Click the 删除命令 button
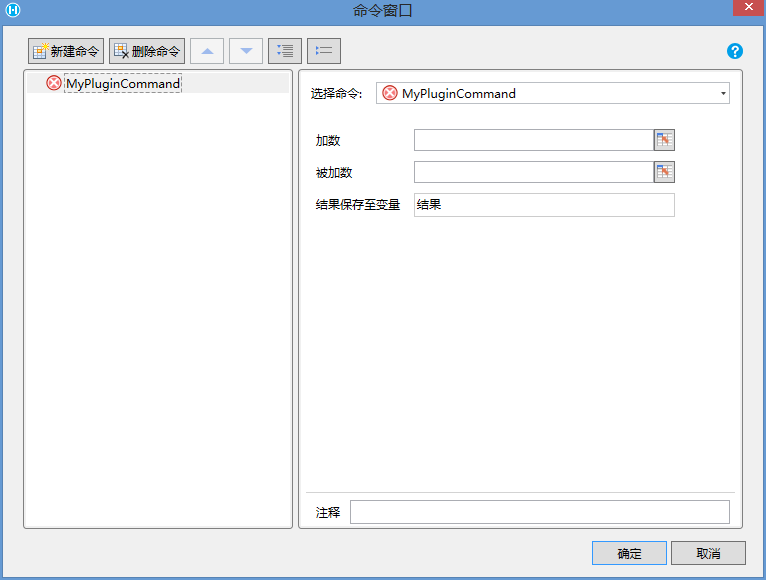Image resolution: width=766 pixels, height=580 pixels. coord(147,51)
